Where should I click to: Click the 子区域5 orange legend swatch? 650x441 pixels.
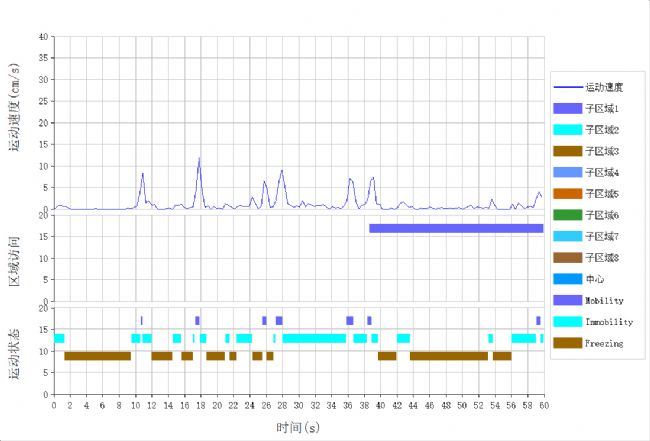[x=568, y=193]
